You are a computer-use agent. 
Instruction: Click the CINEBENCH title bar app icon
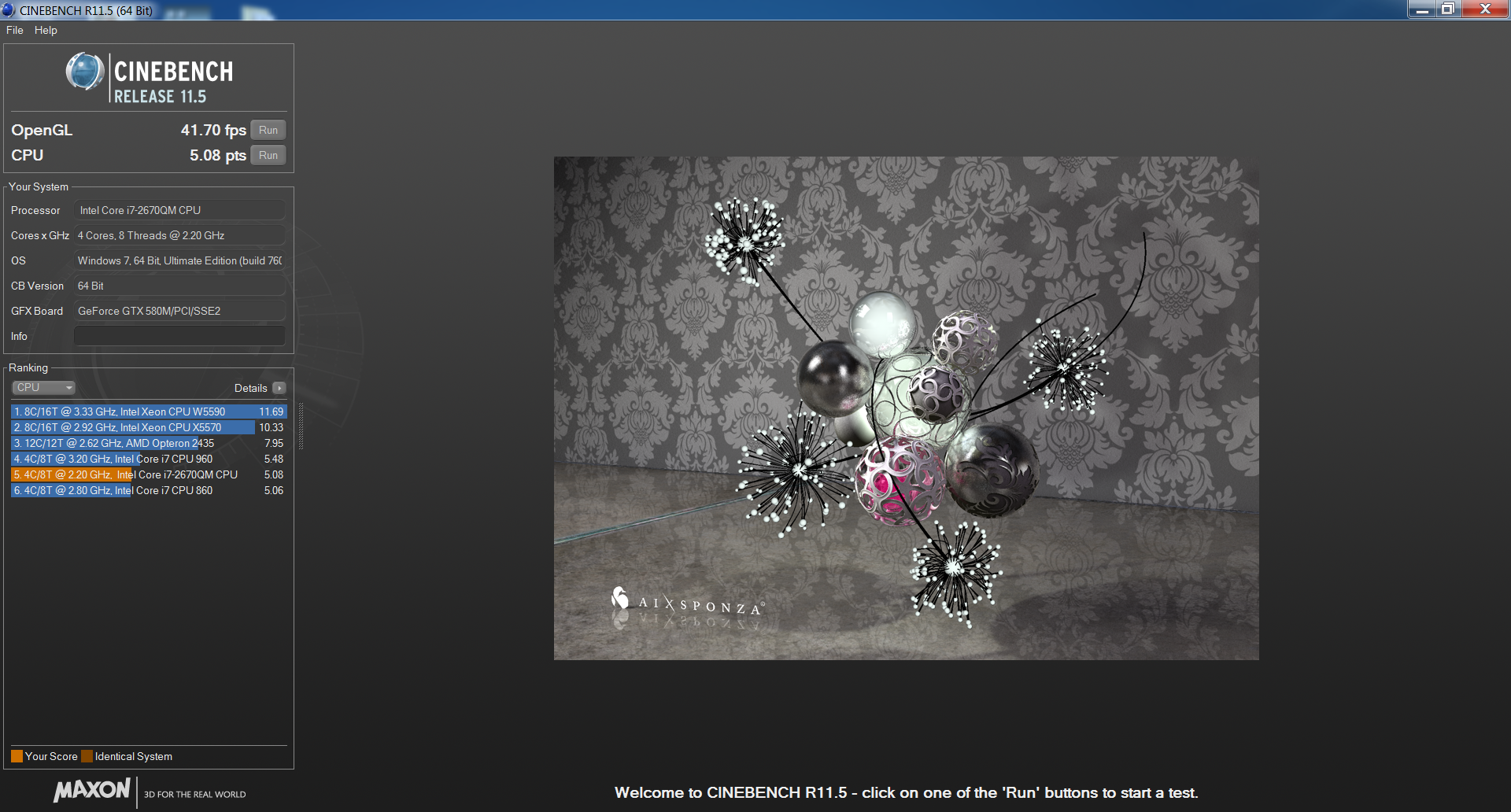[x=8, y=10]
